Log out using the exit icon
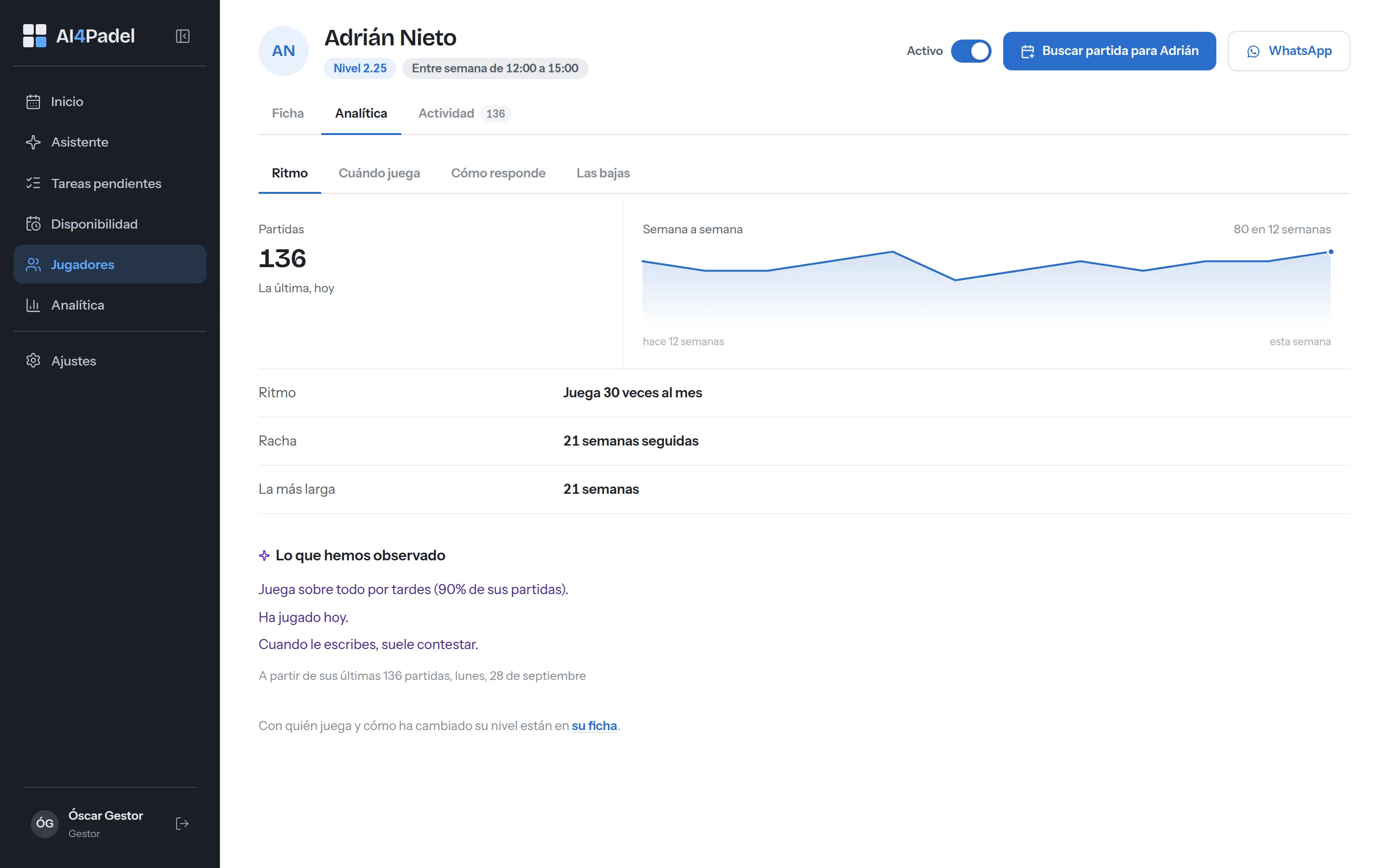The height and width of the screenshot is (868, 1389). click(182, 824)
